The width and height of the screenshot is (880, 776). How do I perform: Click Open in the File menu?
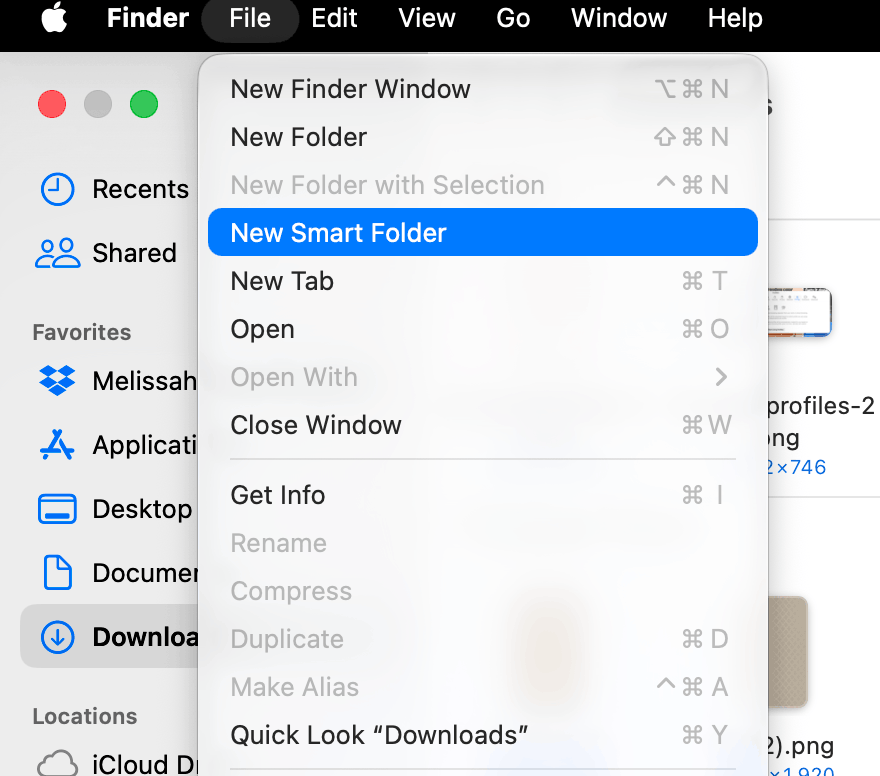(483, 329)
